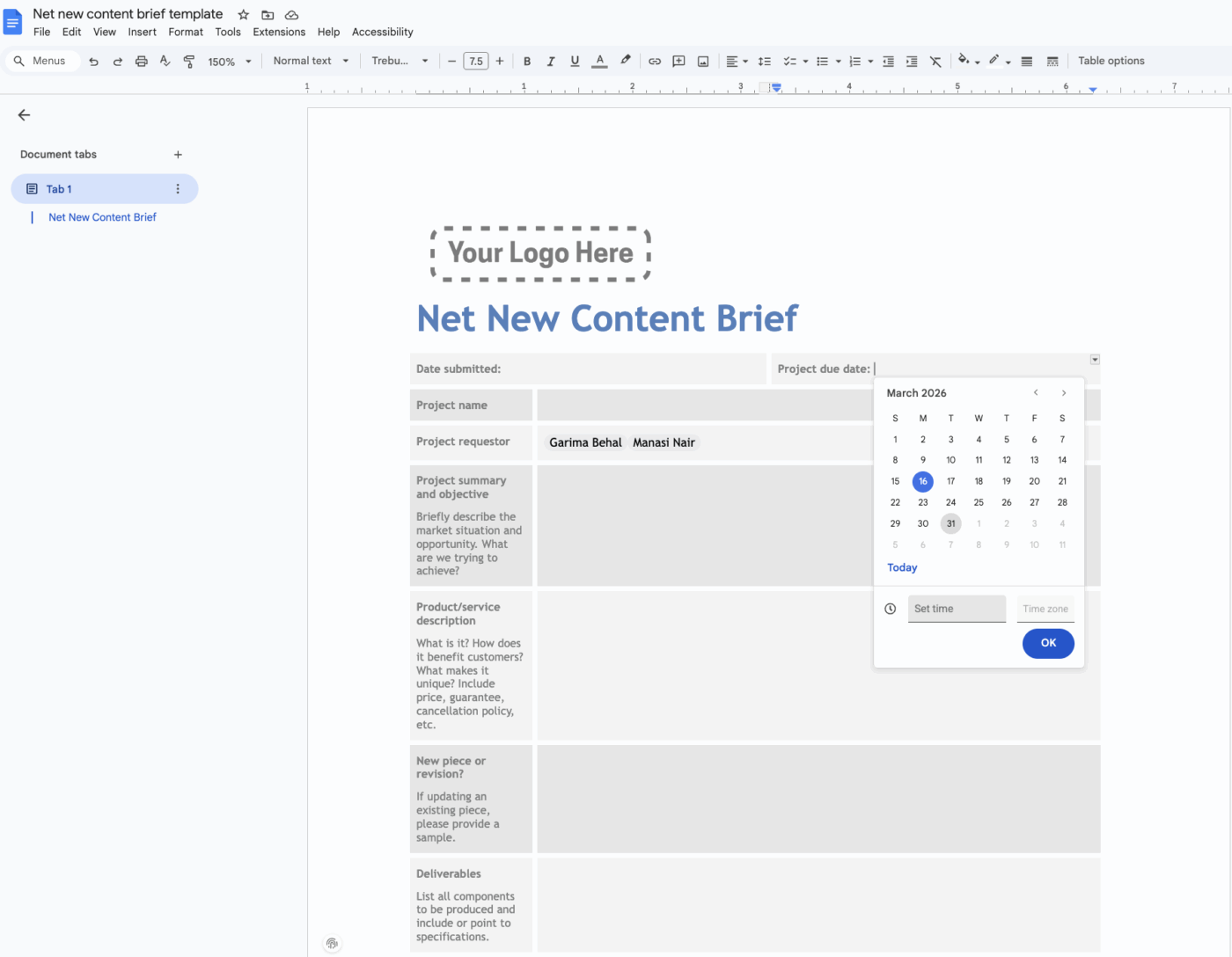Viewport: 1232px width, 957px height.
Task: Open the Format menu
Action: pos(186,33)
